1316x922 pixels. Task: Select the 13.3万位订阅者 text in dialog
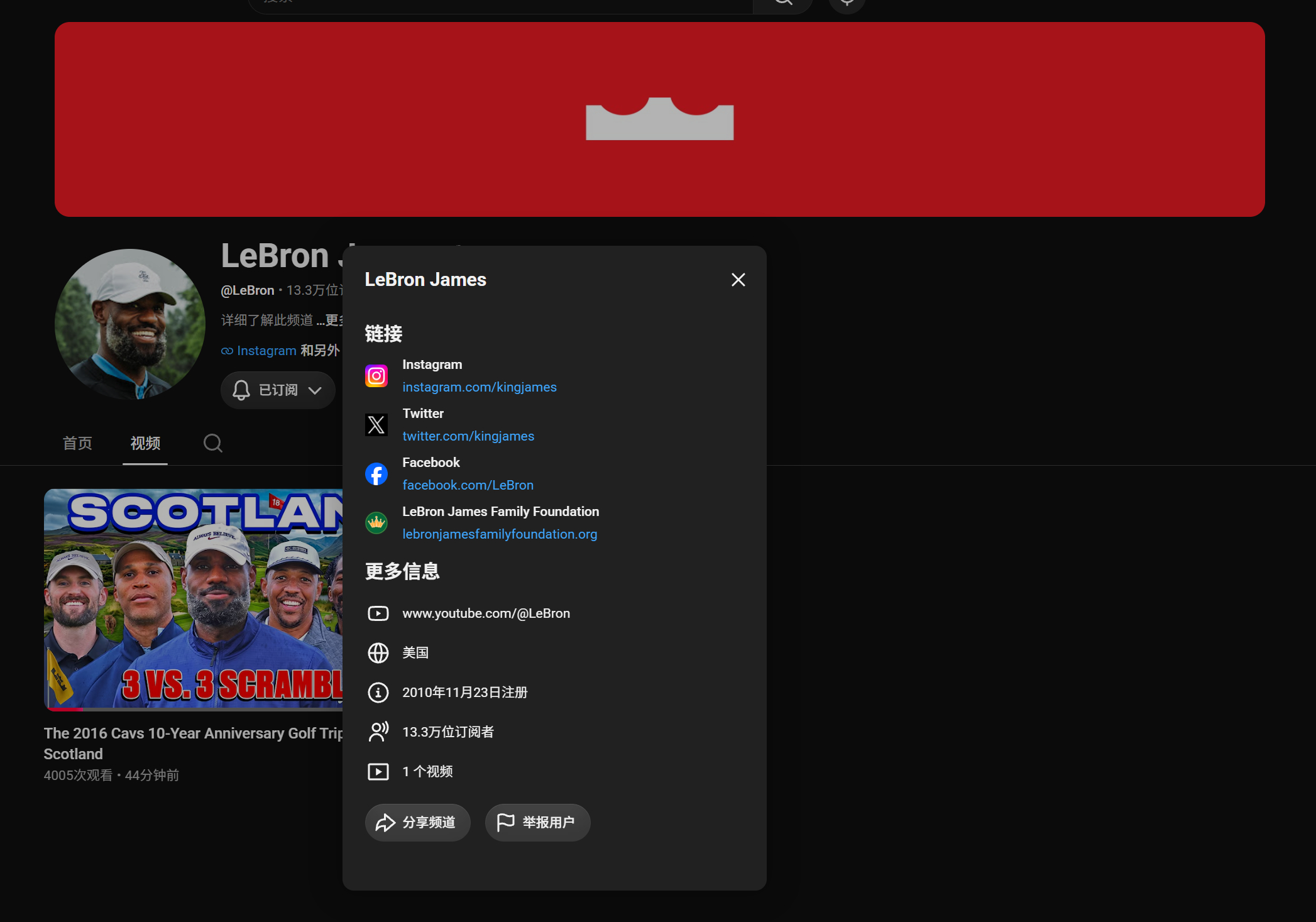(x=448, y=732)
